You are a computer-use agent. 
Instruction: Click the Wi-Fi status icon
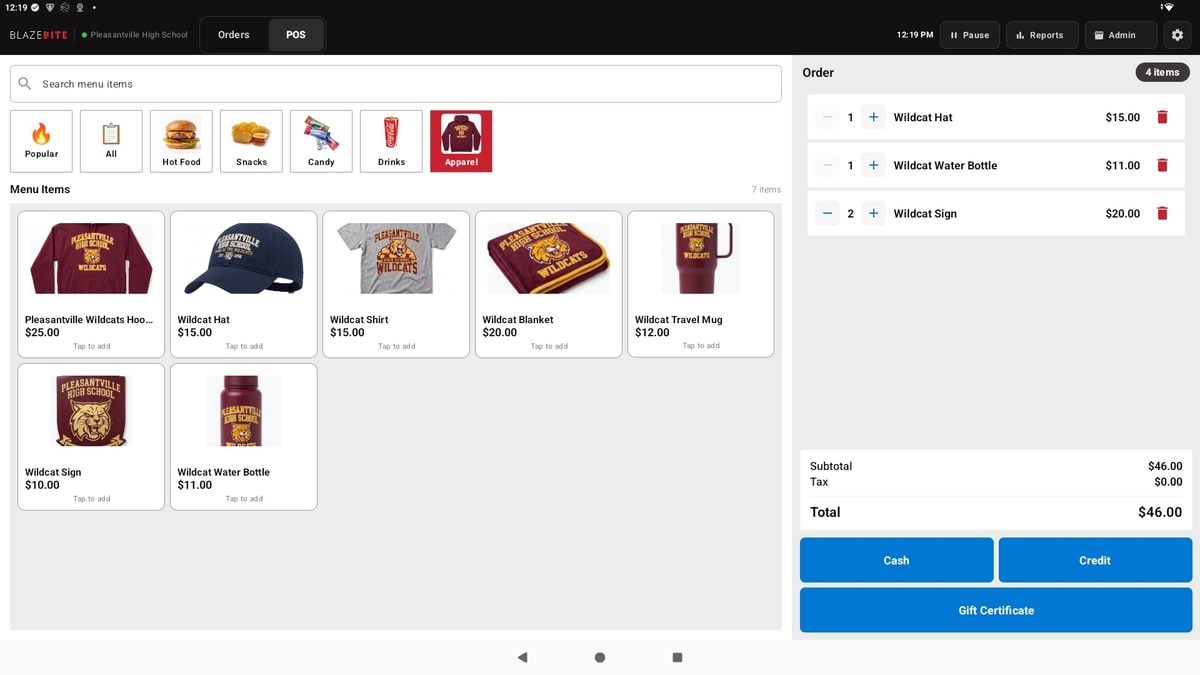(1167, 7)
